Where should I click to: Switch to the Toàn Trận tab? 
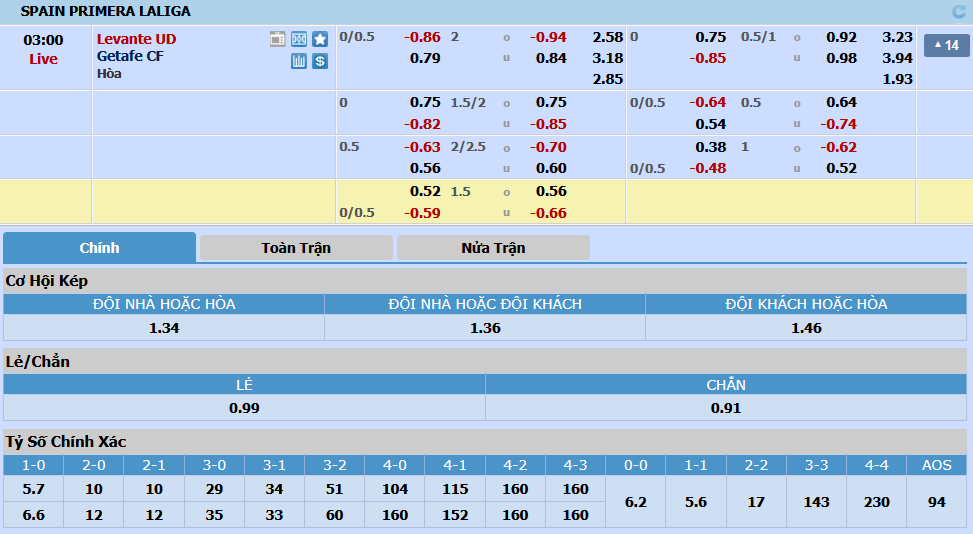click(x=296, y=248)
